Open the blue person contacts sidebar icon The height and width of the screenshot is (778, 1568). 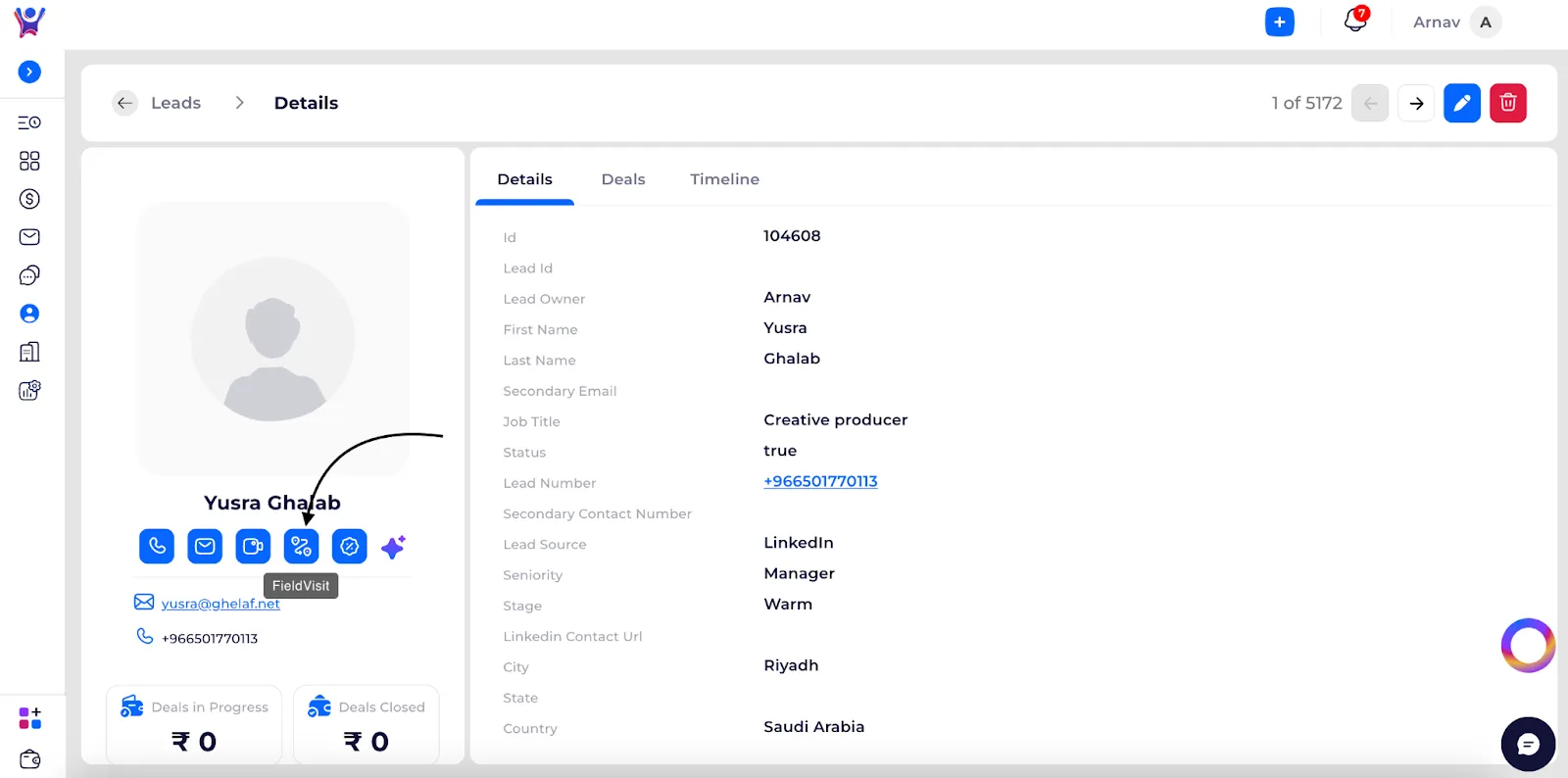click(29, 314)
